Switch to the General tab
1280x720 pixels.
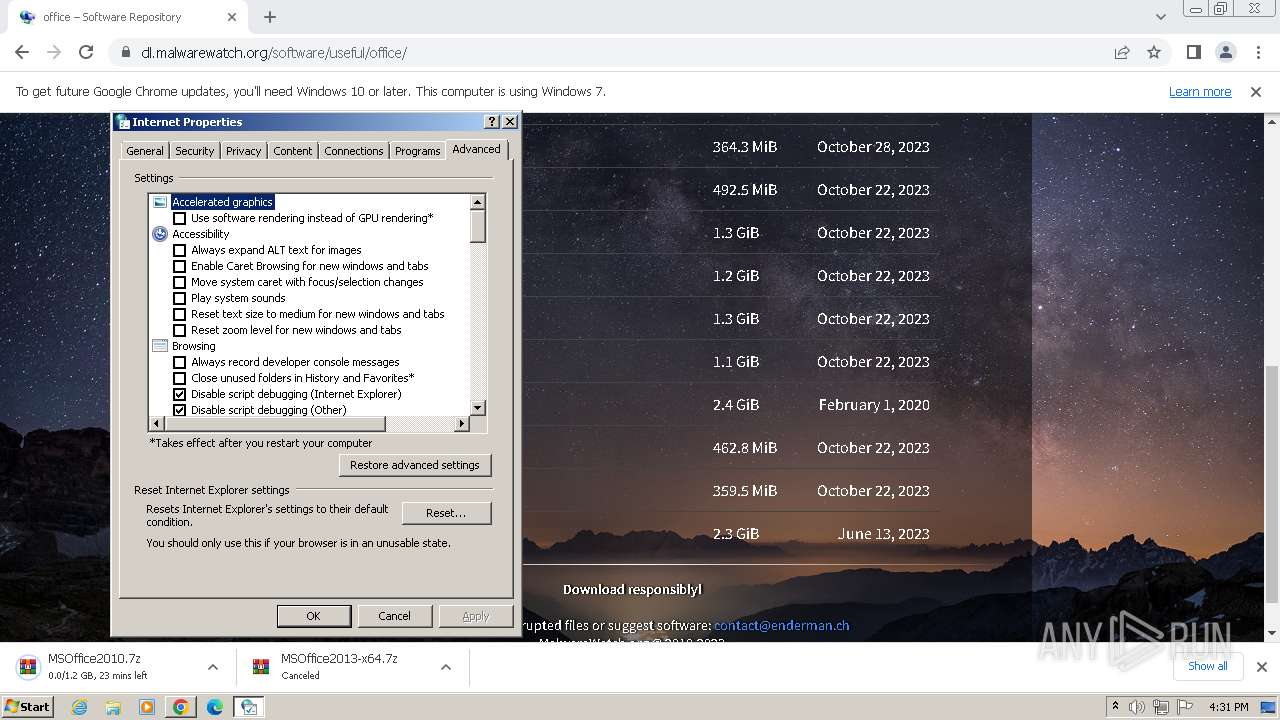144,151
